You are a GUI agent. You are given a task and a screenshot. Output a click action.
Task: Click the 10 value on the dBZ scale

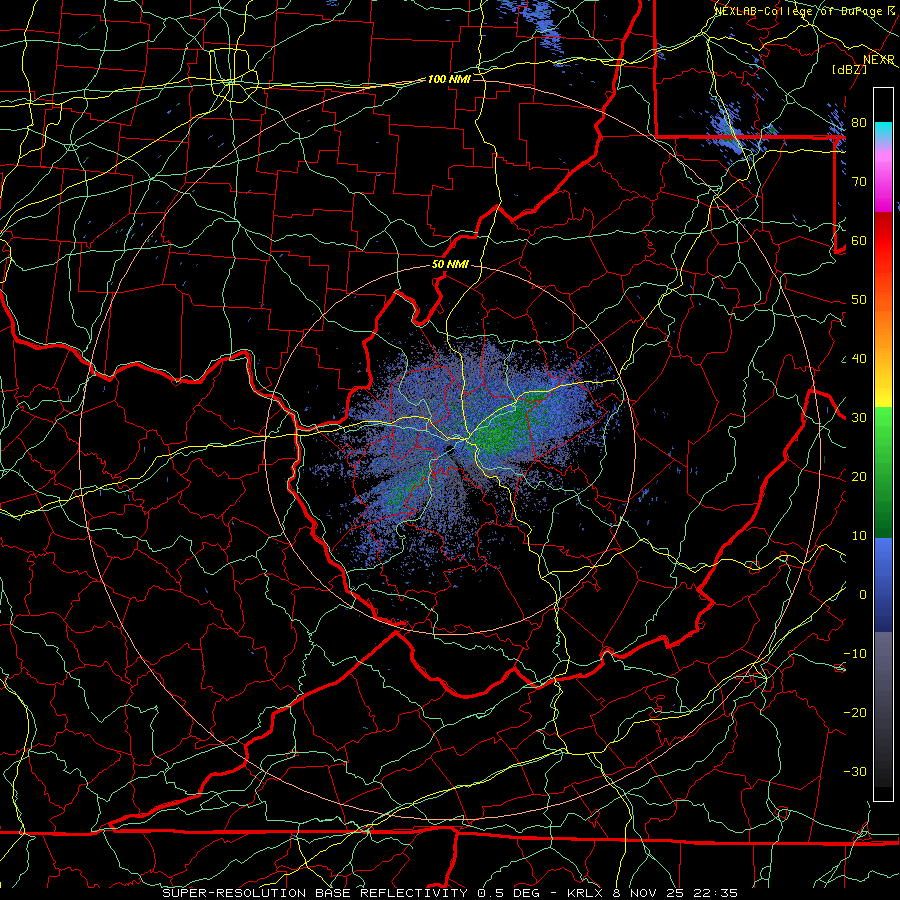click(x=859, y=536)
